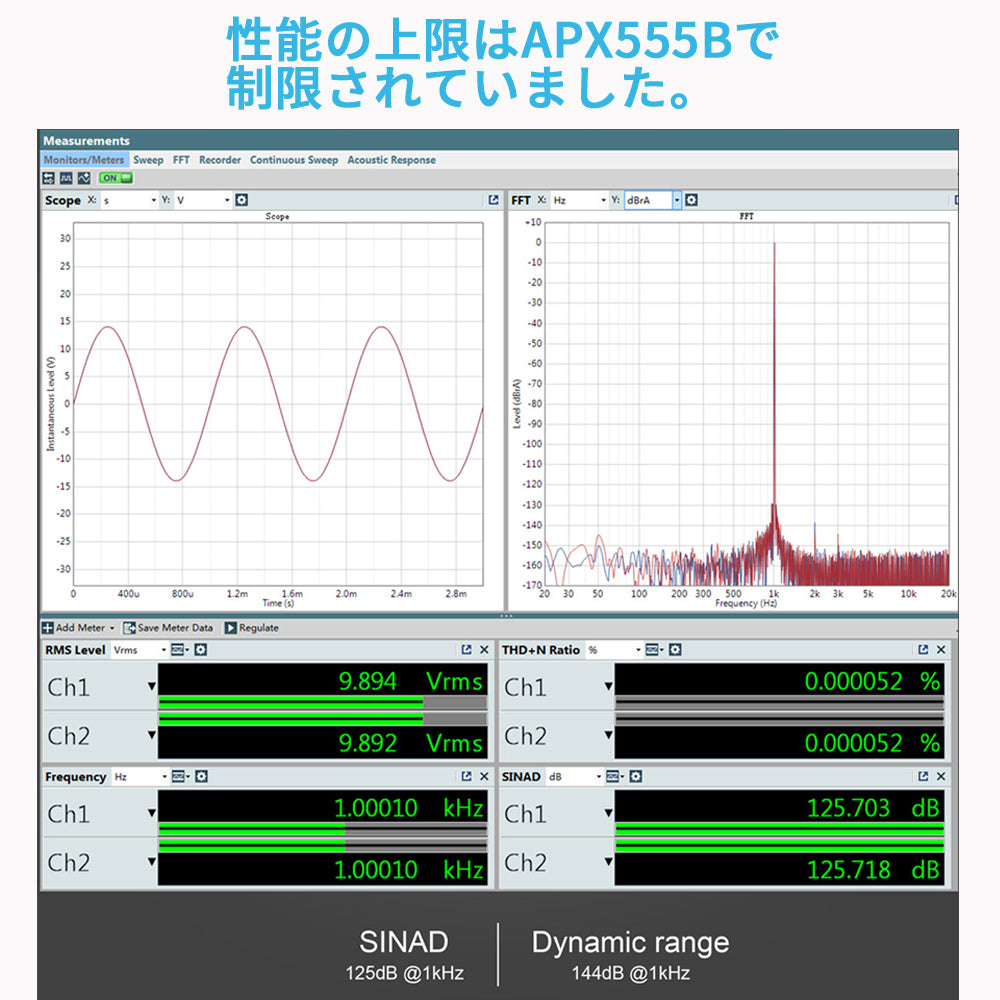Change THD+N Ratio units via % dropdown

pos(637,649)
